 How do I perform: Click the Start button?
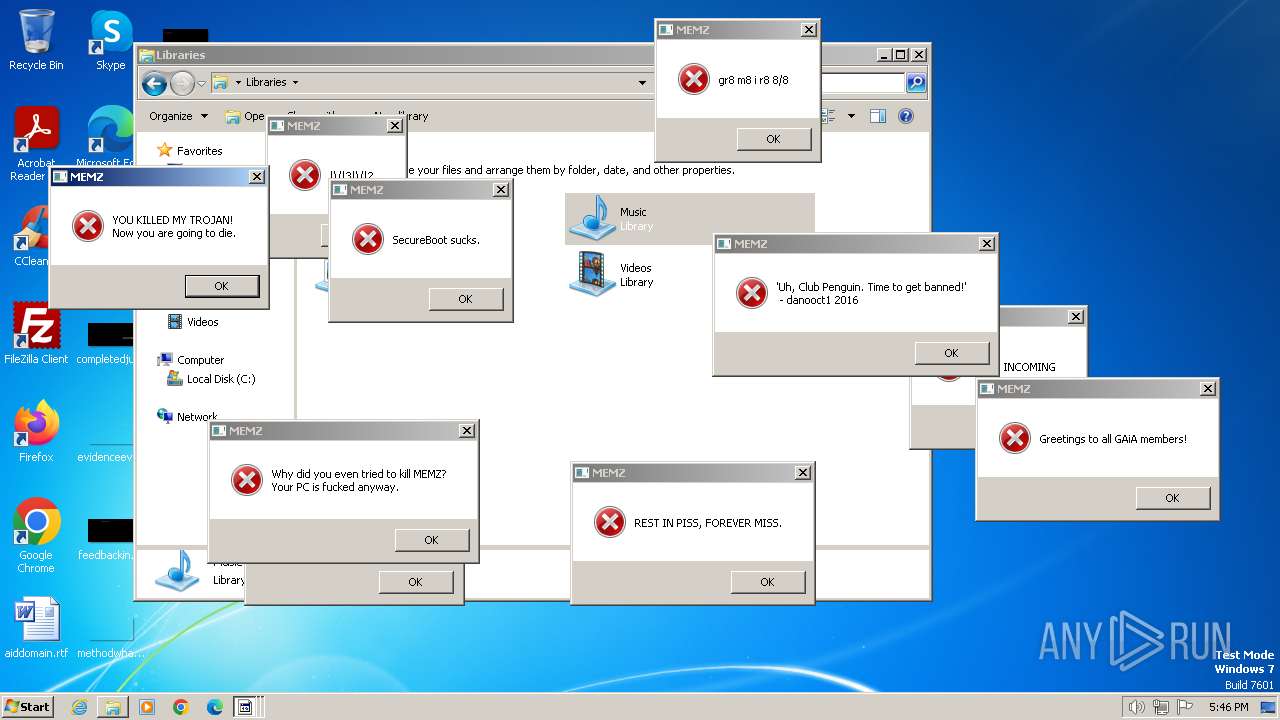[x=27, y=707]
